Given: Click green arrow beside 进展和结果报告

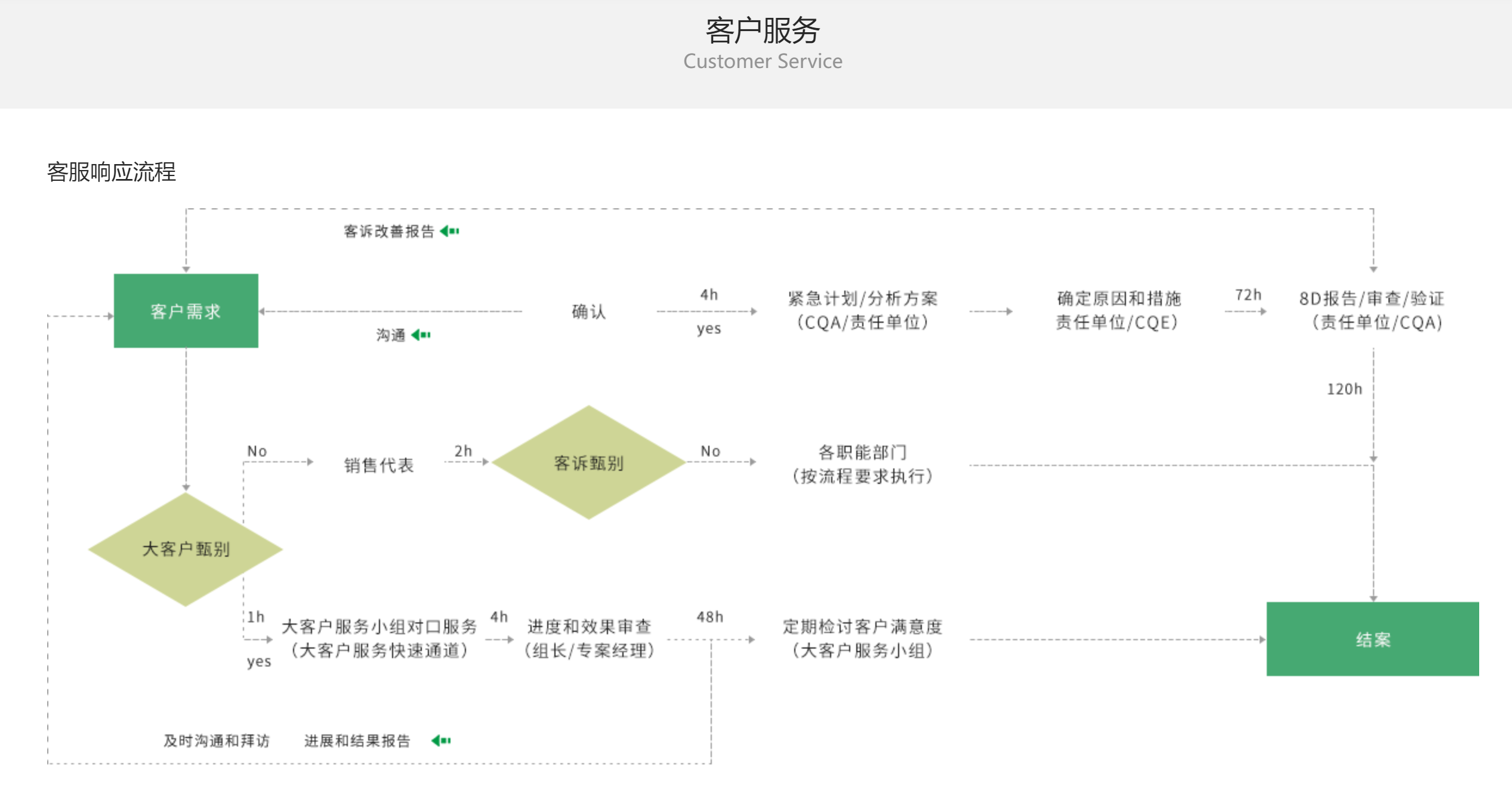Looking at the screenshot, I should tap(441, 740).
